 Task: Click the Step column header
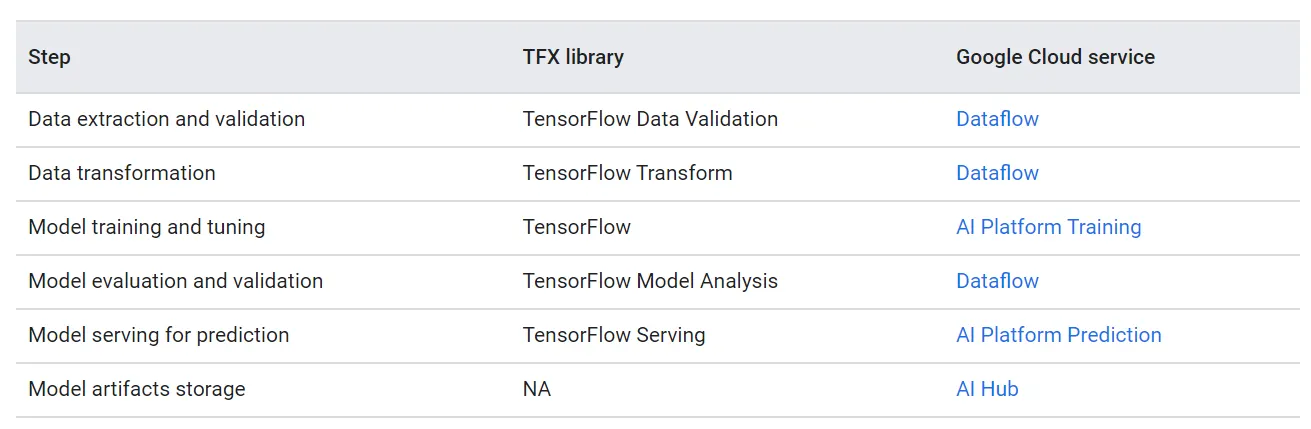click(x=49, y=57)
